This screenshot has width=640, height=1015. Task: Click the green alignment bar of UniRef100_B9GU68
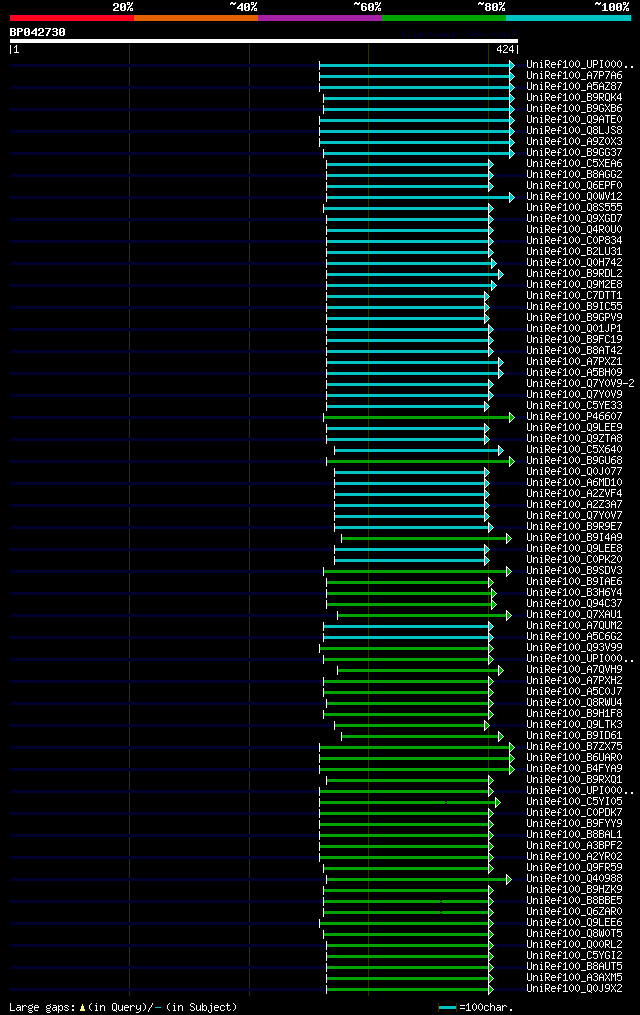[421, 462]
